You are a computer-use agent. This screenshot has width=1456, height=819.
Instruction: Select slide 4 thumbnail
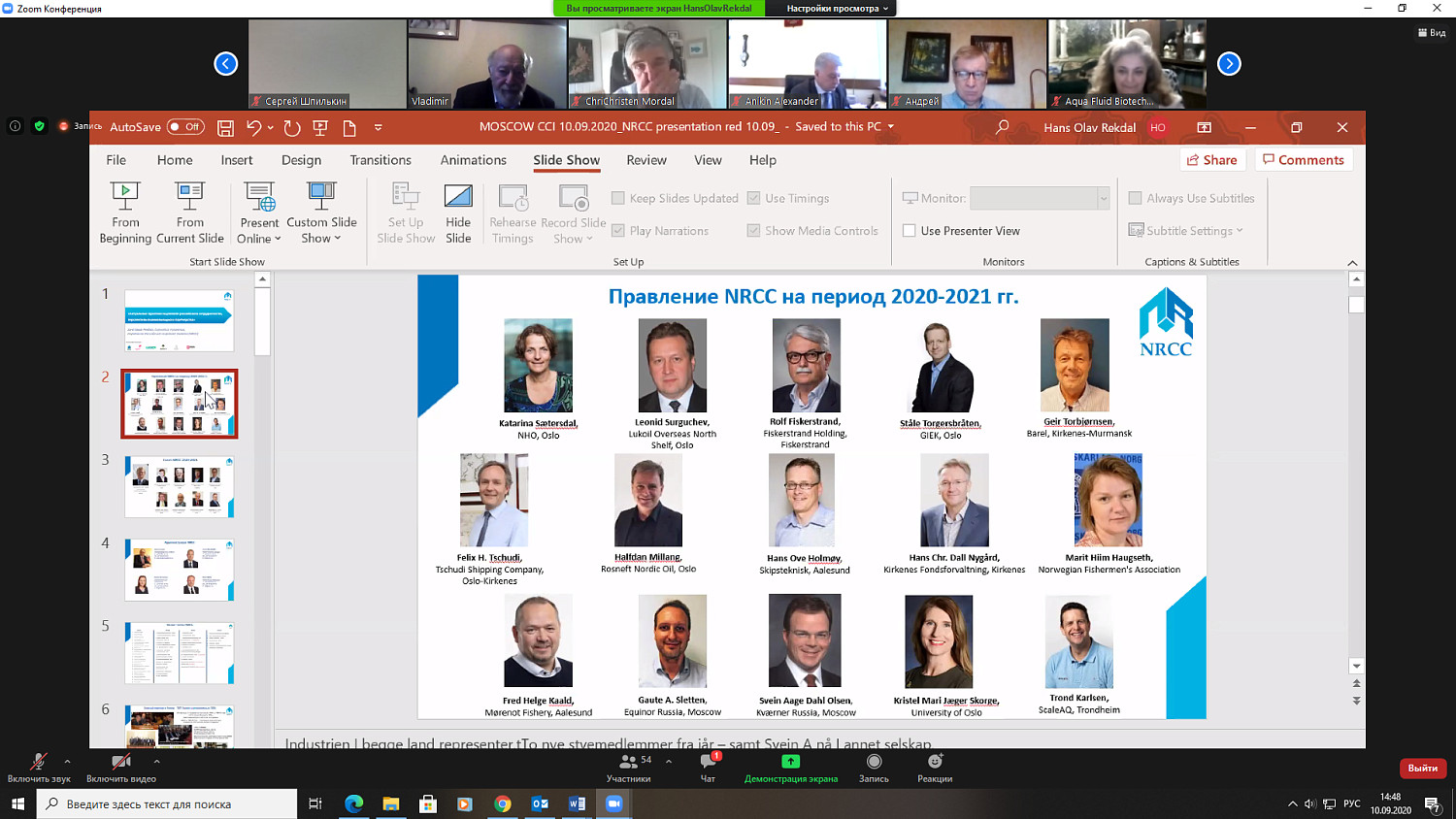tap(180, 570)
